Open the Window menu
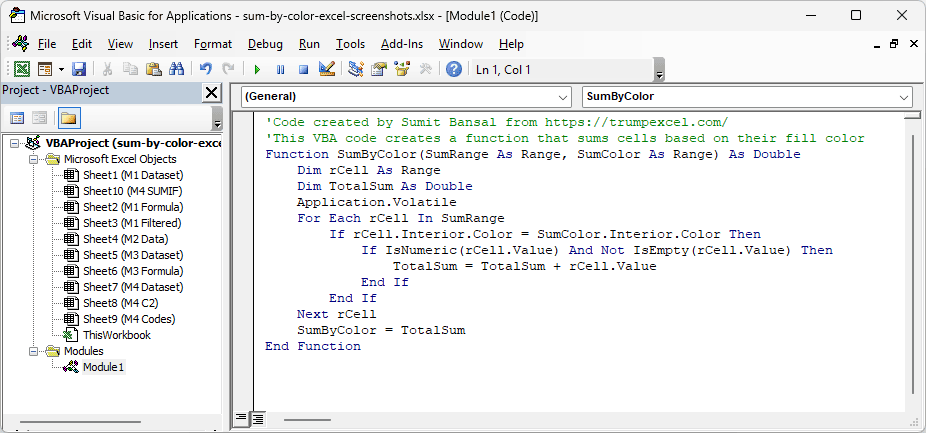926x433 pixels. pos(461,44)
